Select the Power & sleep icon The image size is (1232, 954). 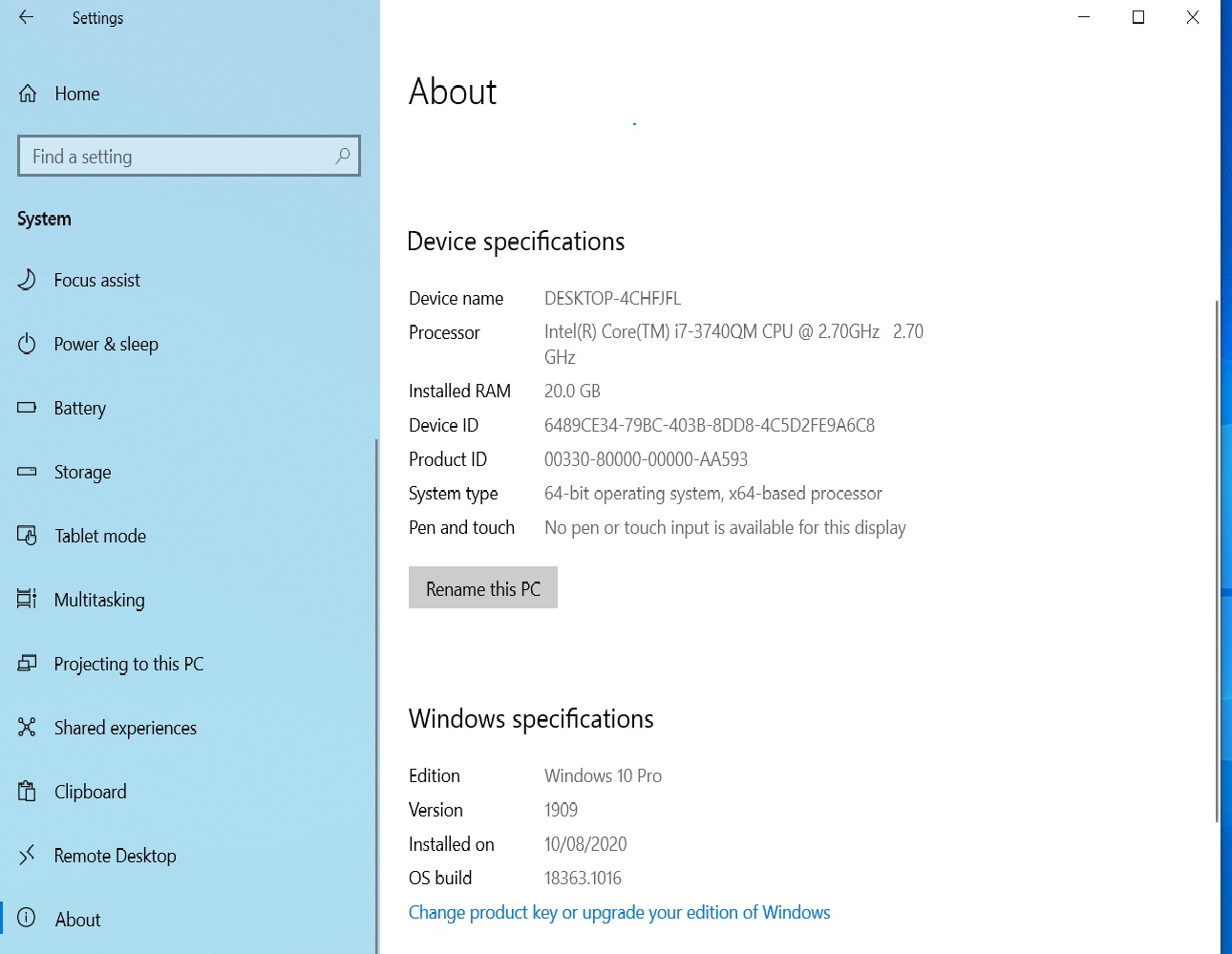(x=27, y=344)
